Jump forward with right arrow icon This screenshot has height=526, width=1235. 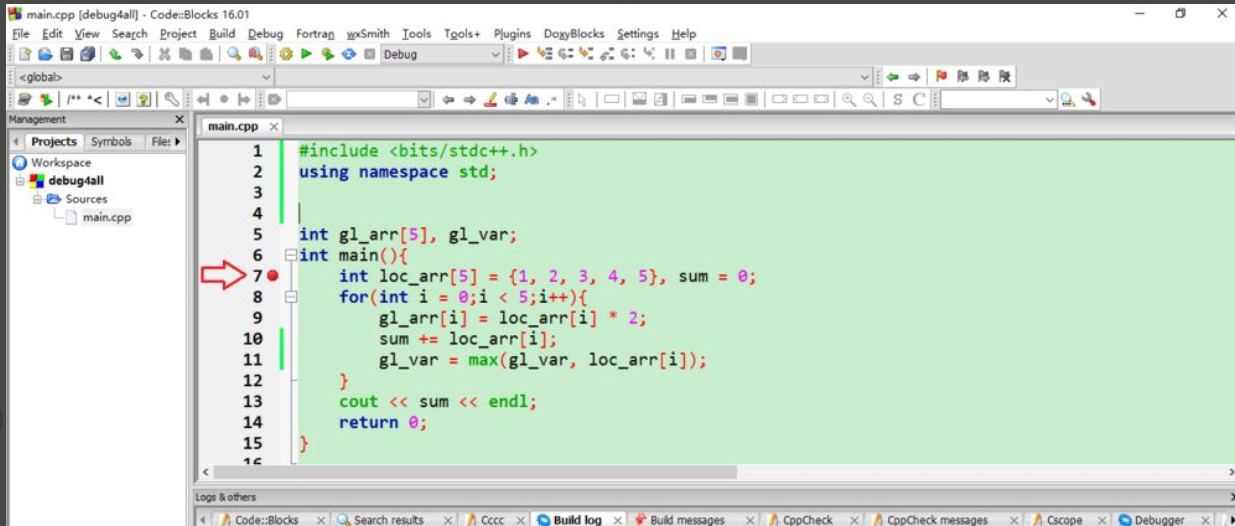pos(914,76)
